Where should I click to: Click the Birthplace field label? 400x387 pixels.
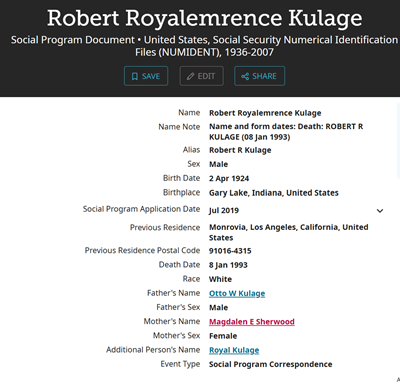click(x=181, y=193)
